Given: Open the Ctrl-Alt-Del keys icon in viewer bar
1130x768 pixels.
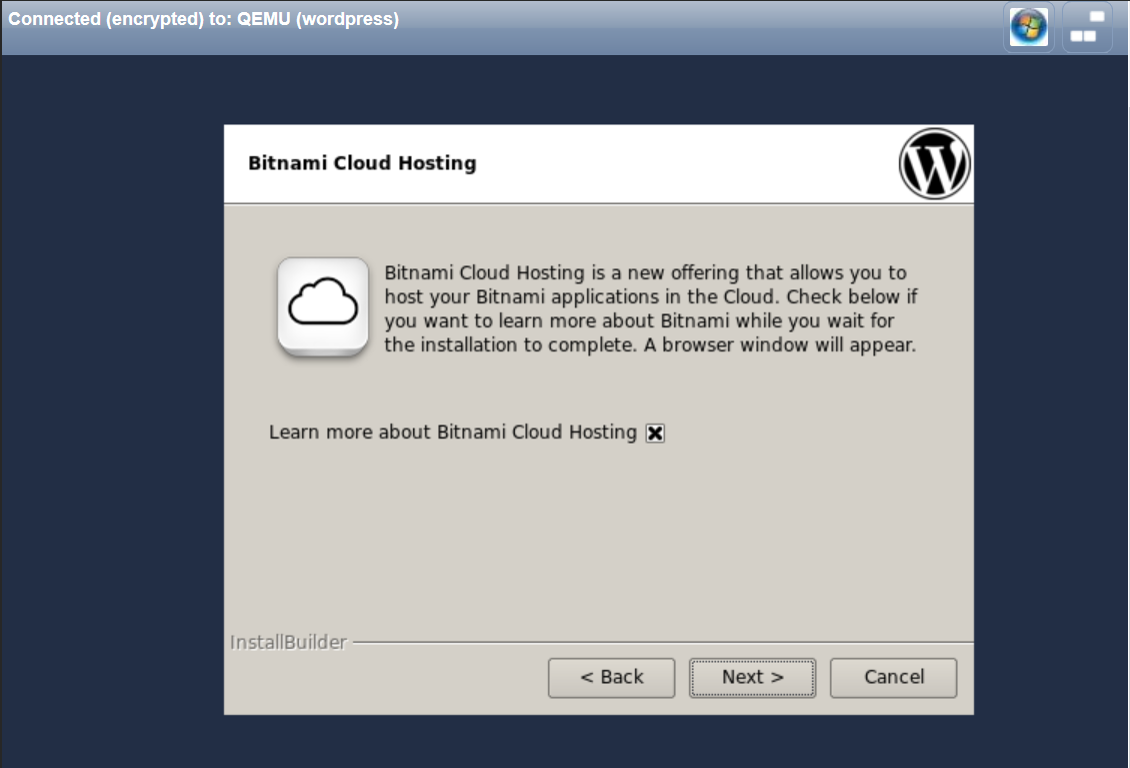Looking at the screenshot, I should 1087,27.
